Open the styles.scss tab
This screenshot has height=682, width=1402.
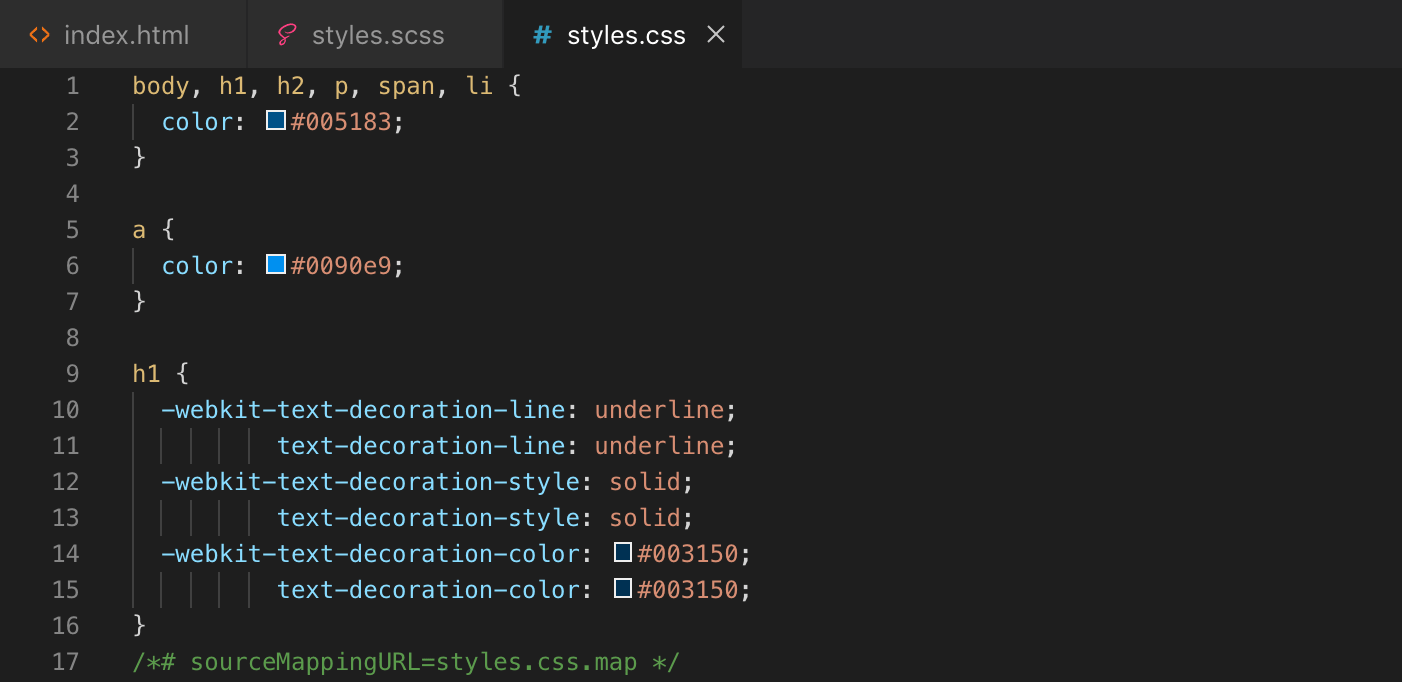377,35
